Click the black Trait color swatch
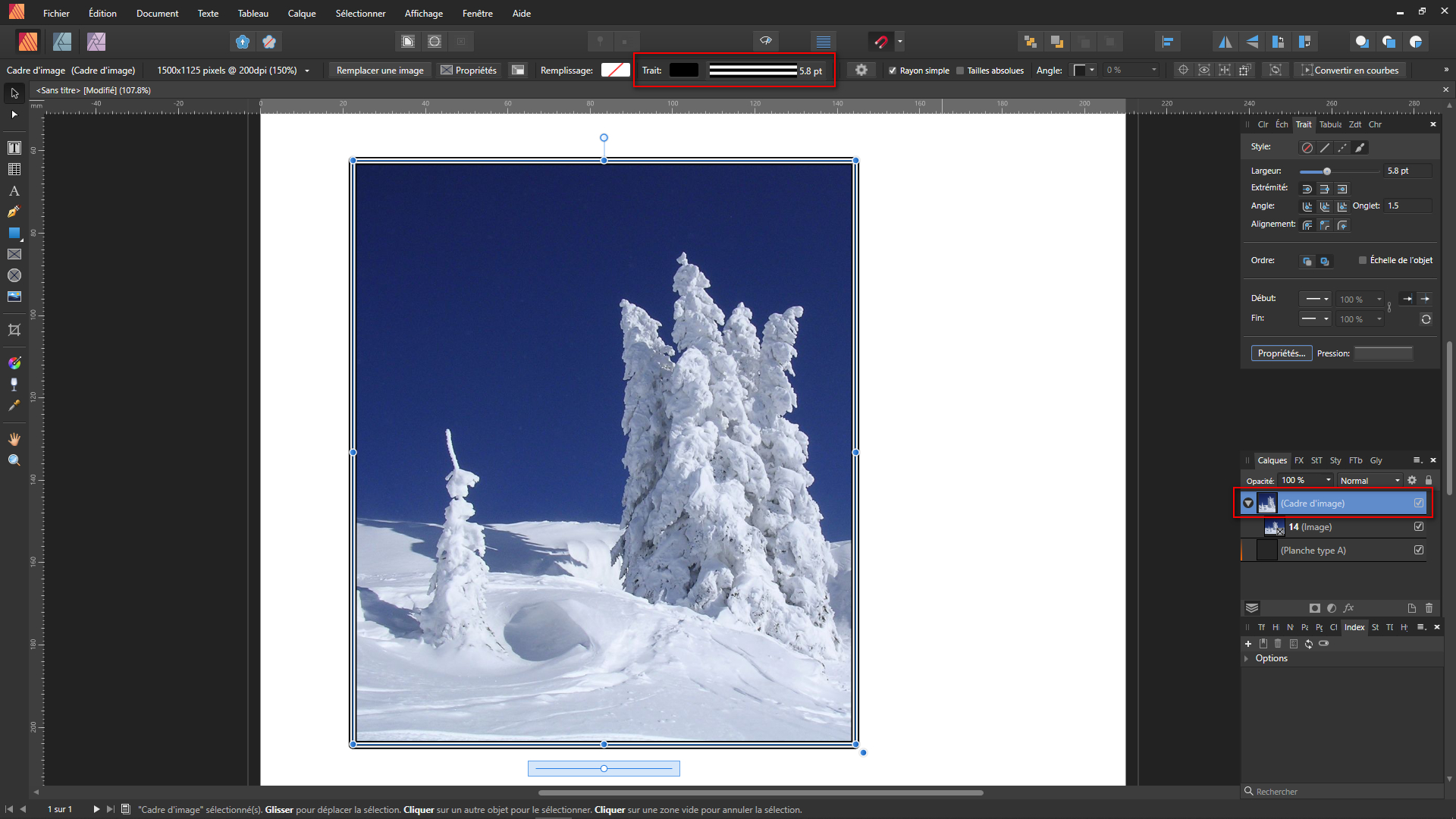This screenshot has height=819, width=1456. [x=683, y=71]
